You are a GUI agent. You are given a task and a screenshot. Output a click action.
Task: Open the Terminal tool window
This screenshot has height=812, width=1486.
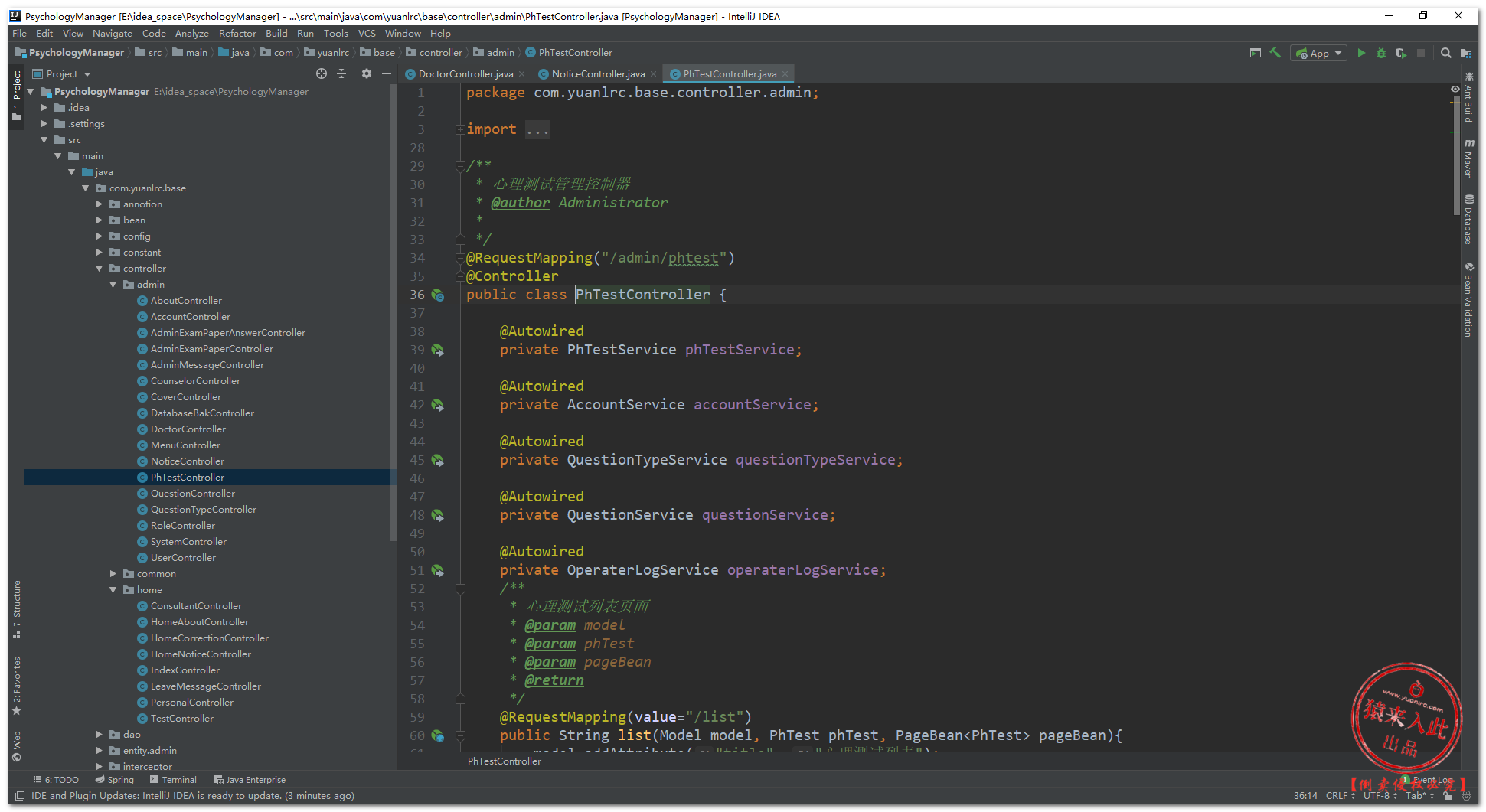coord(173,780)
